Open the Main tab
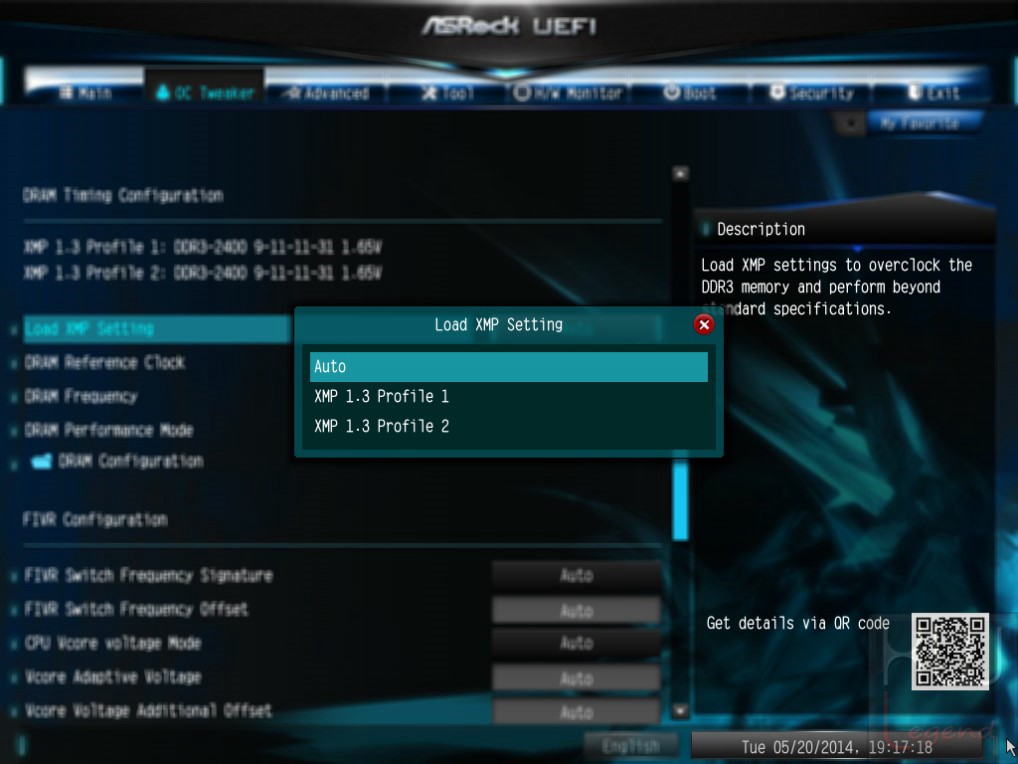The height and width of the screenshot is (764, 1018). (85, 93)
